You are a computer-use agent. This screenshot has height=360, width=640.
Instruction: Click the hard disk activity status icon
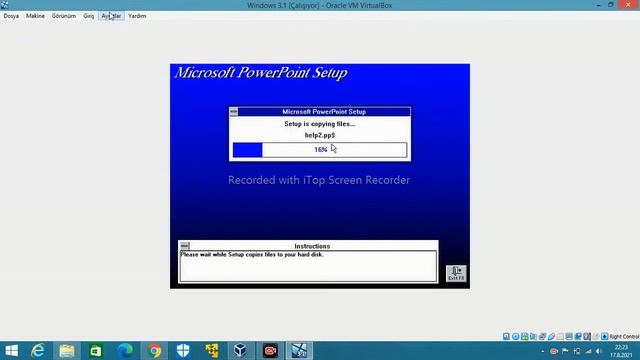click(x=506, y=336)
